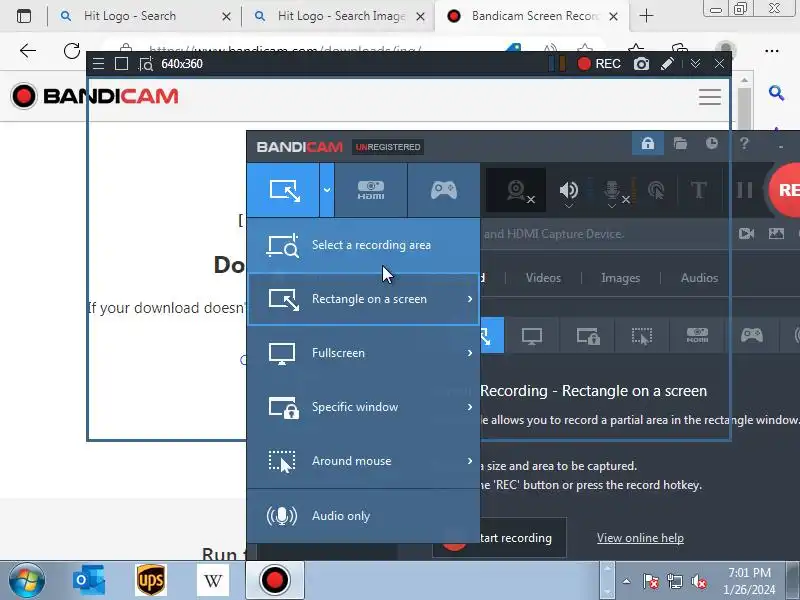Screen dimensions: 800x600
Task: Open Outlook from the taskbar
Action: [89, 580]
